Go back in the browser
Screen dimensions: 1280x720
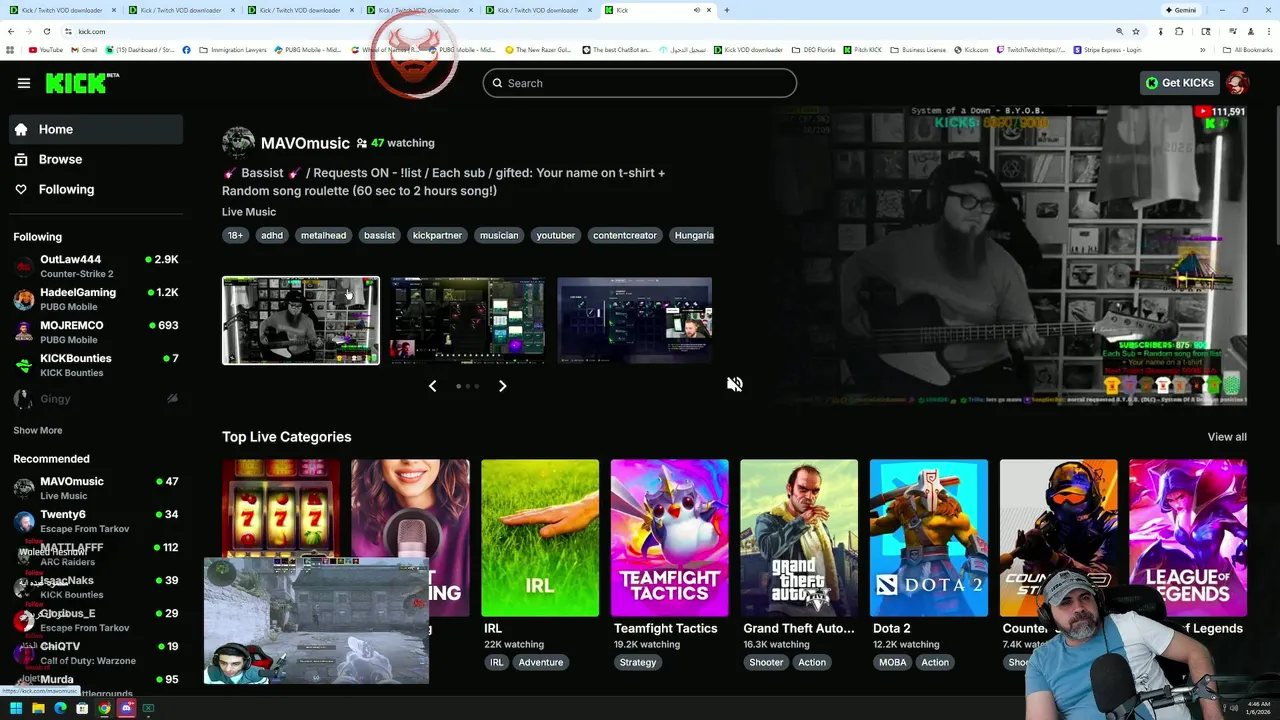(11, 31)
